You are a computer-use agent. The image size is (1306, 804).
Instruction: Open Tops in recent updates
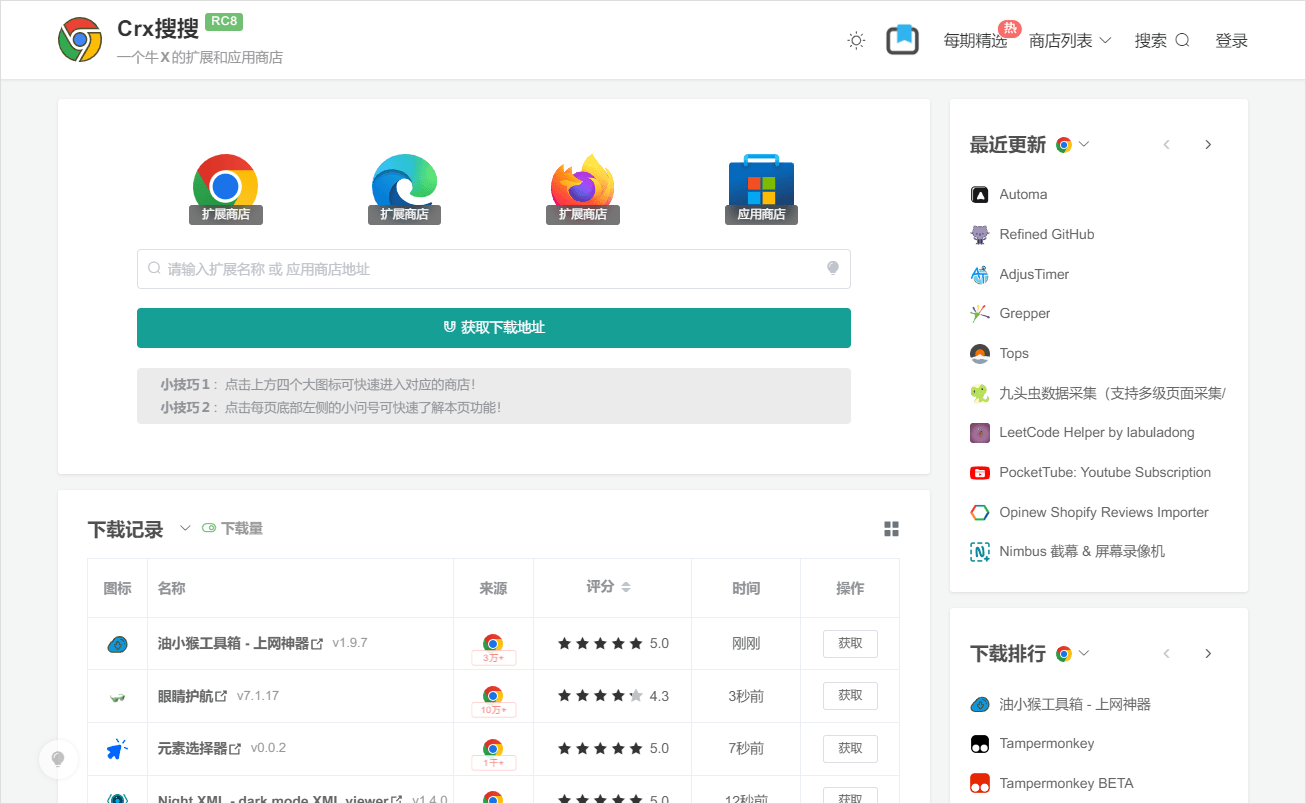pyautogui.click(x=1014, y=353)
